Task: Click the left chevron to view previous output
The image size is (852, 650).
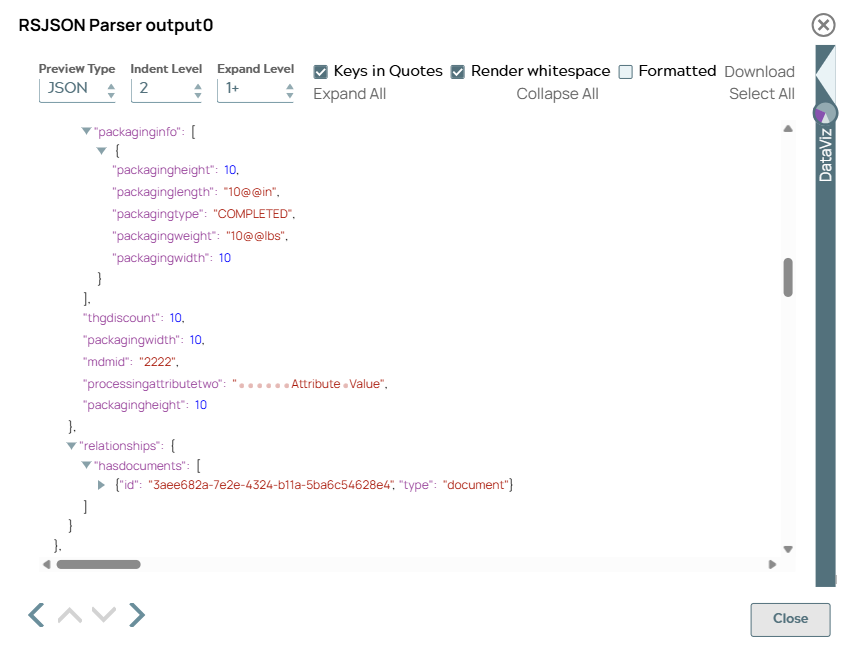Action: pos(35,615)
